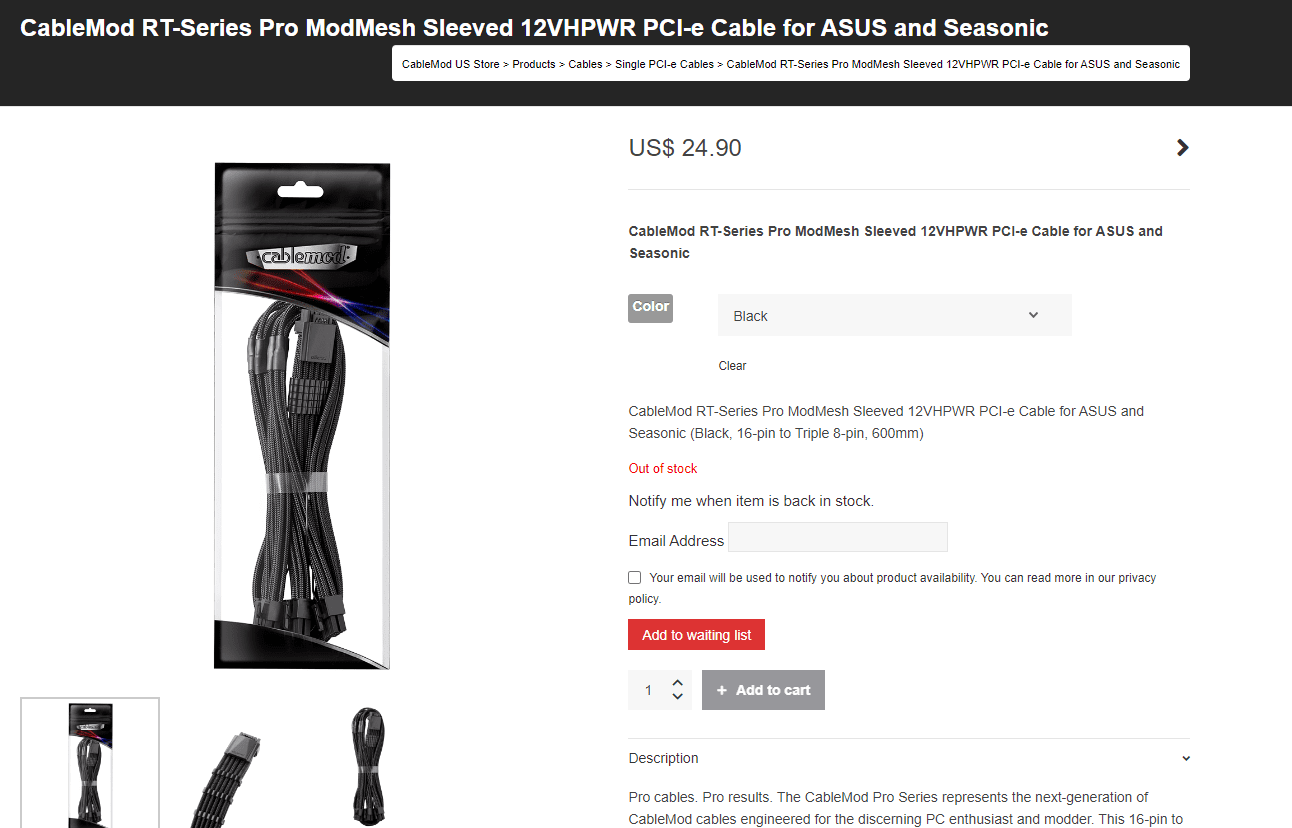Click the next product arrow icon

tap(1182, 148)
